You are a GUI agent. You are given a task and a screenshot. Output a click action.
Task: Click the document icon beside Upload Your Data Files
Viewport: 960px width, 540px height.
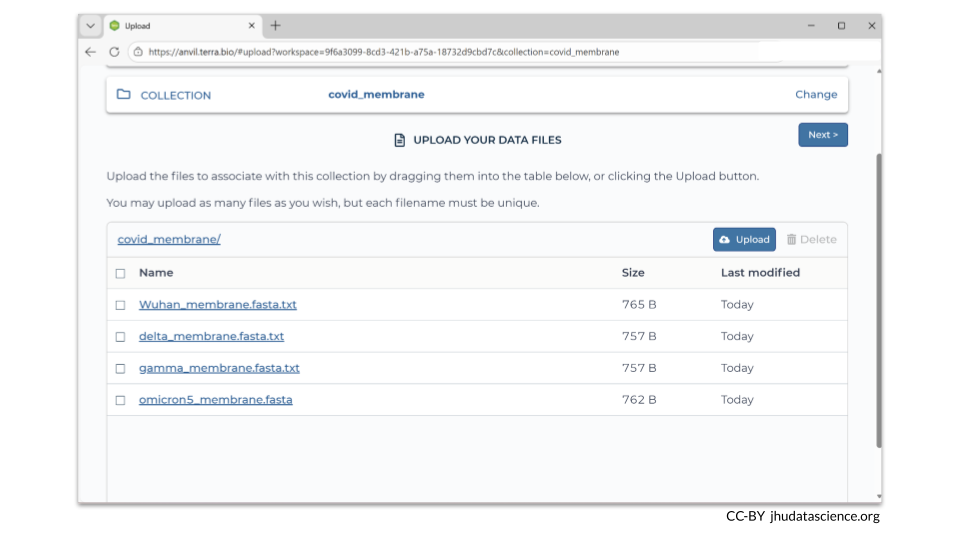399,140
